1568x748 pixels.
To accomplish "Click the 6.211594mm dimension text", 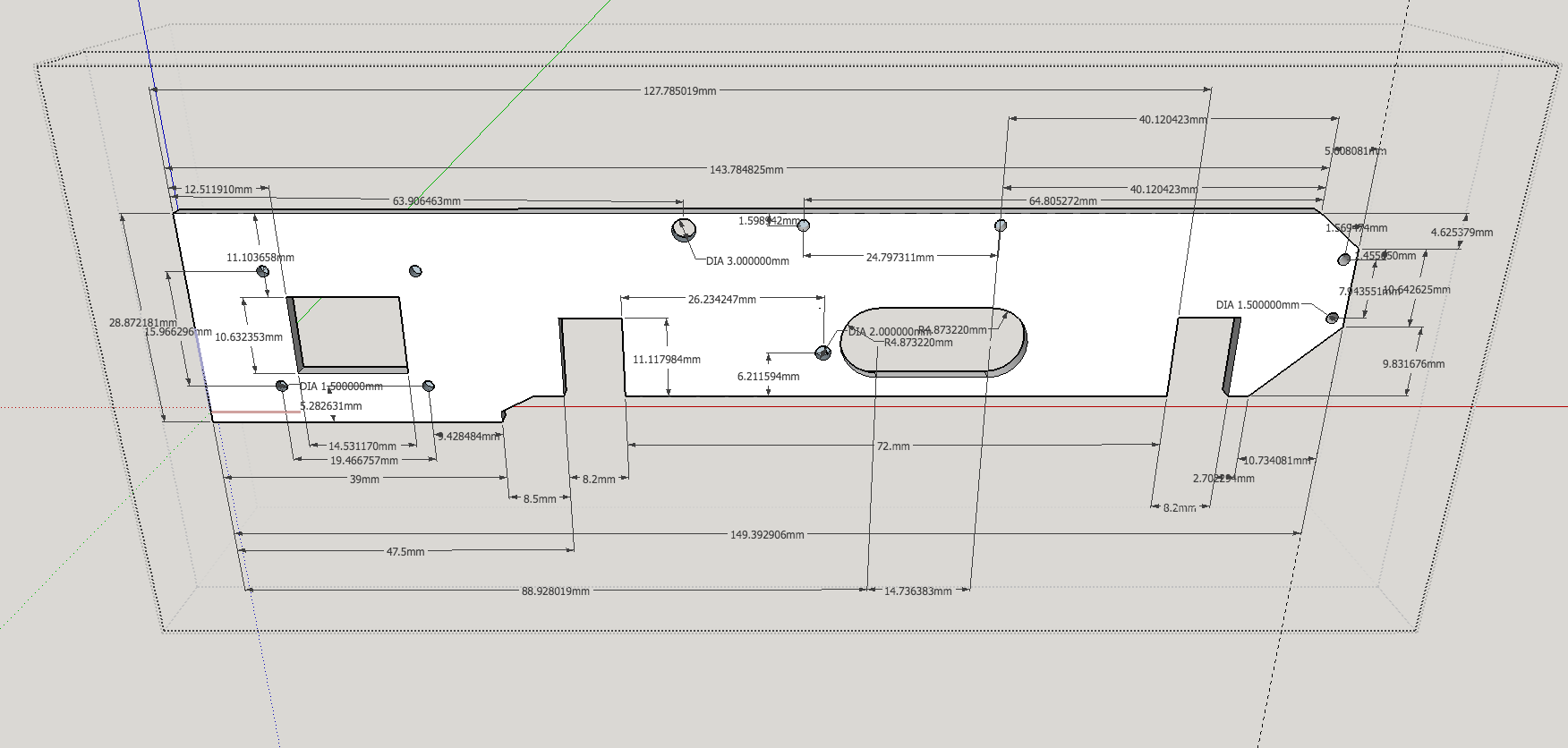I will 768,377.
